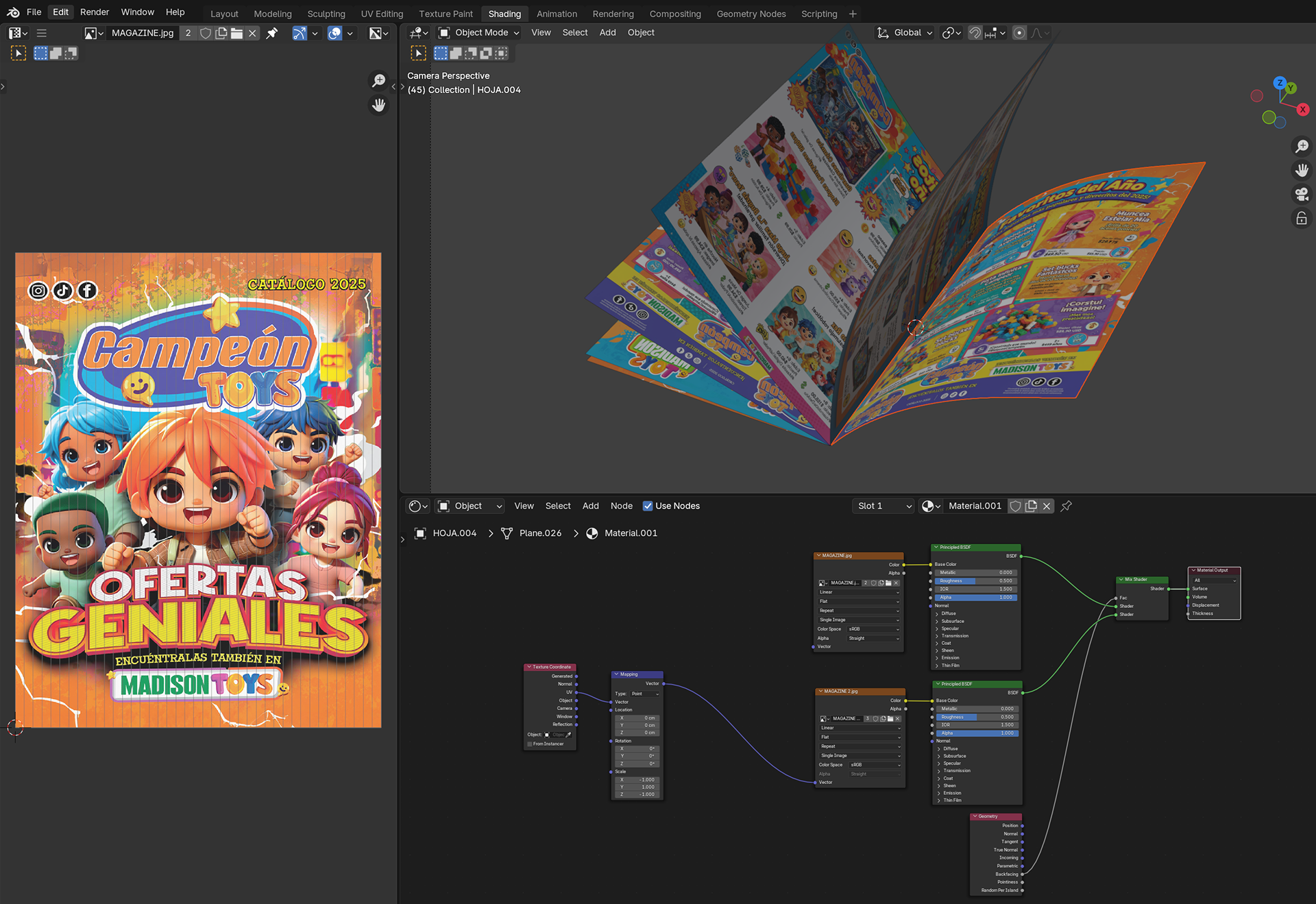Click Add in node editor header
Viewport: 1316px width, 904px height.
click(x=590, y=506)
